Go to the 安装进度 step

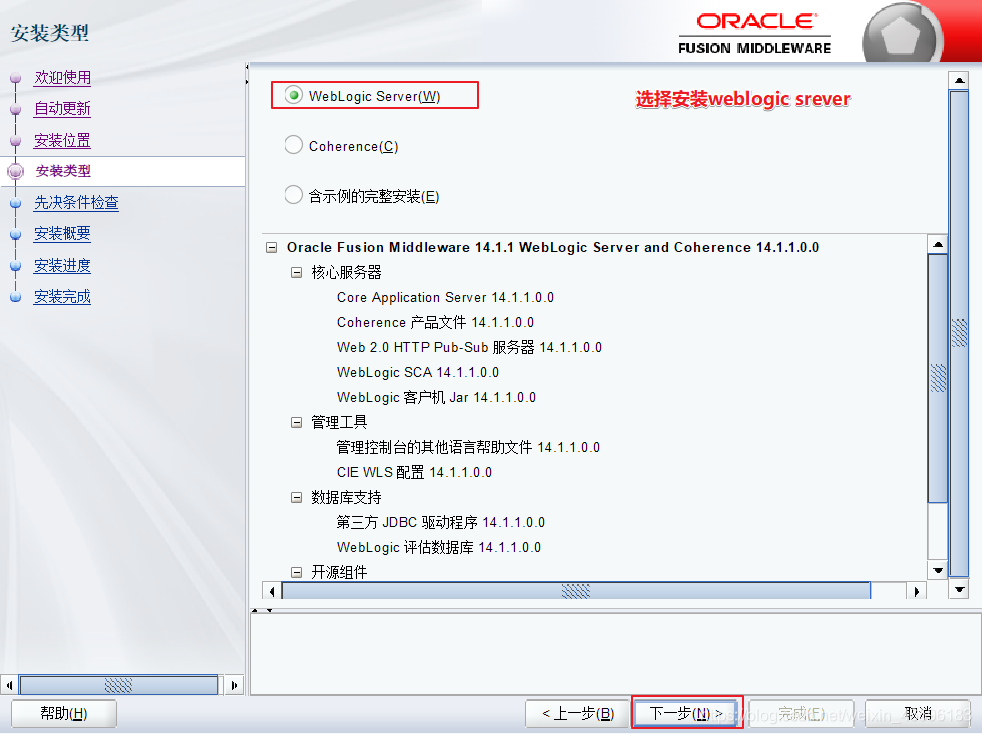click(63, 266)
